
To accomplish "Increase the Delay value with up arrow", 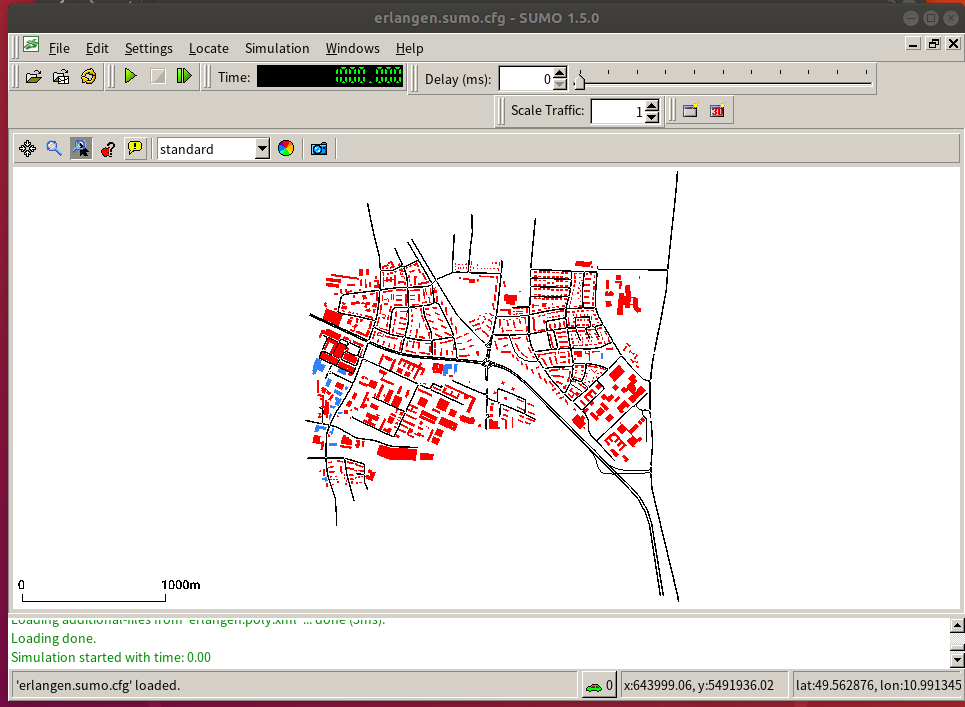I will click(x=560, y=73).
